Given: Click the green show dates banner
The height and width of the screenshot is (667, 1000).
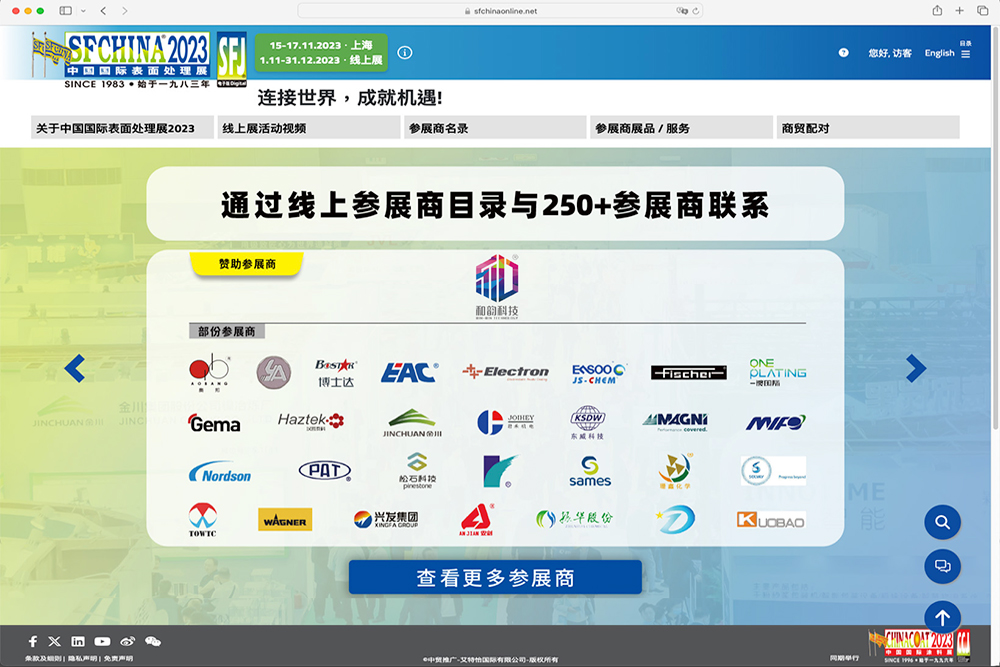Looking at the screenshot, I should click(321, 52).
